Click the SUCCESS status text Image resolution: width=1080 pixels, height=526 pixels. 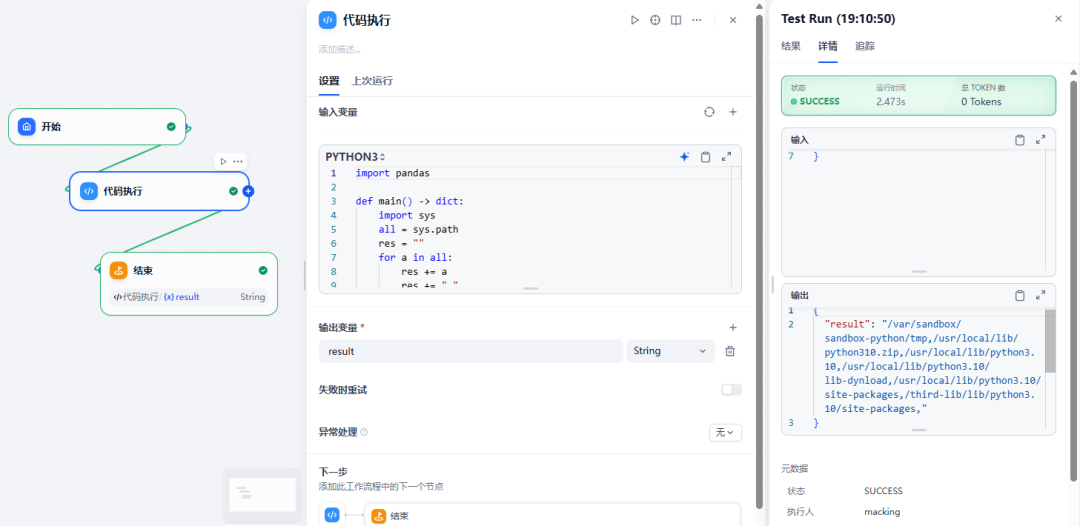(819, 101)
